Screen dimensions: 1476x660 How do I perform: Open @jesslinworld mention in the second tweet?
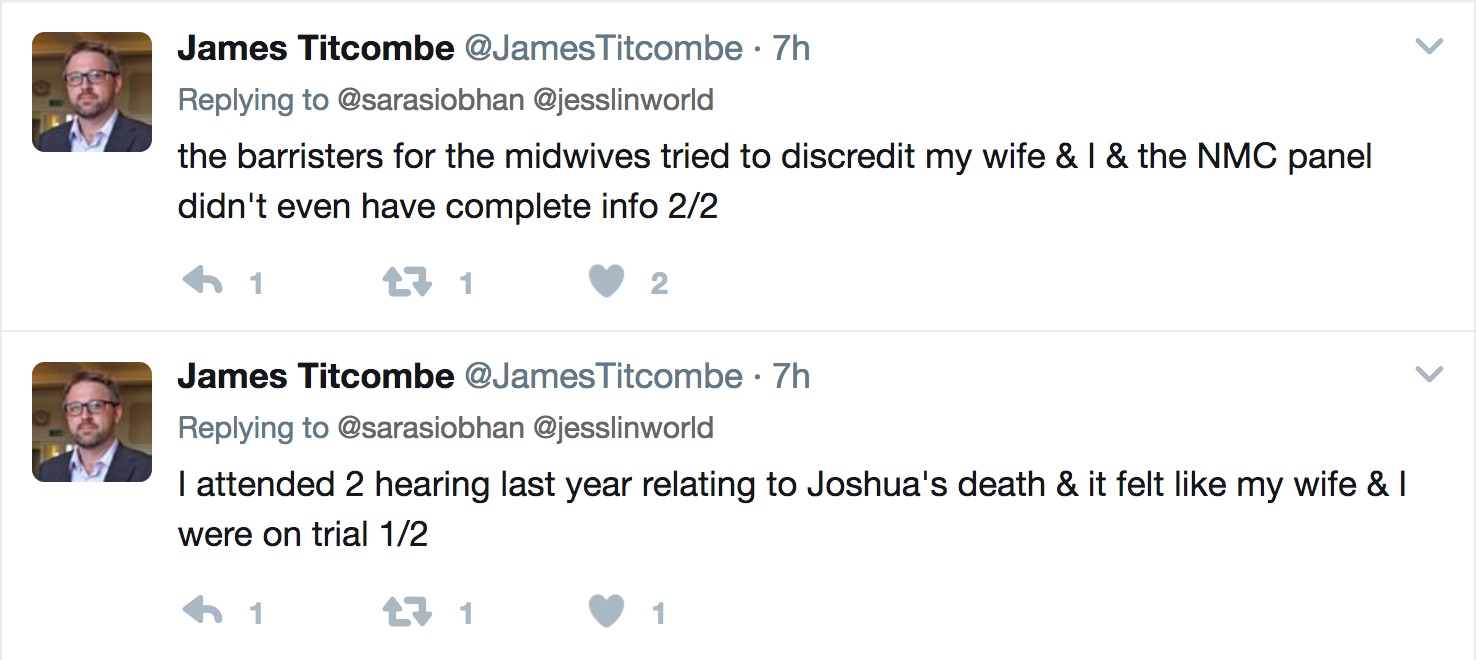point(623,428)
